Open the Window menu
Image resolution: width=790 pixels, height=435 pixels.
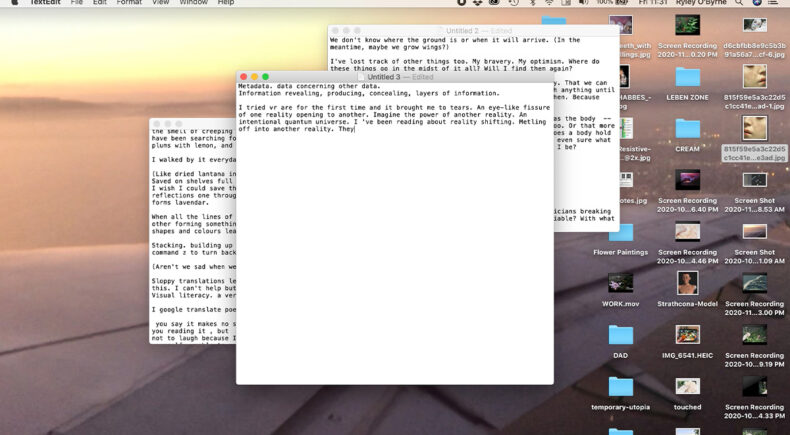coord(192,3)
